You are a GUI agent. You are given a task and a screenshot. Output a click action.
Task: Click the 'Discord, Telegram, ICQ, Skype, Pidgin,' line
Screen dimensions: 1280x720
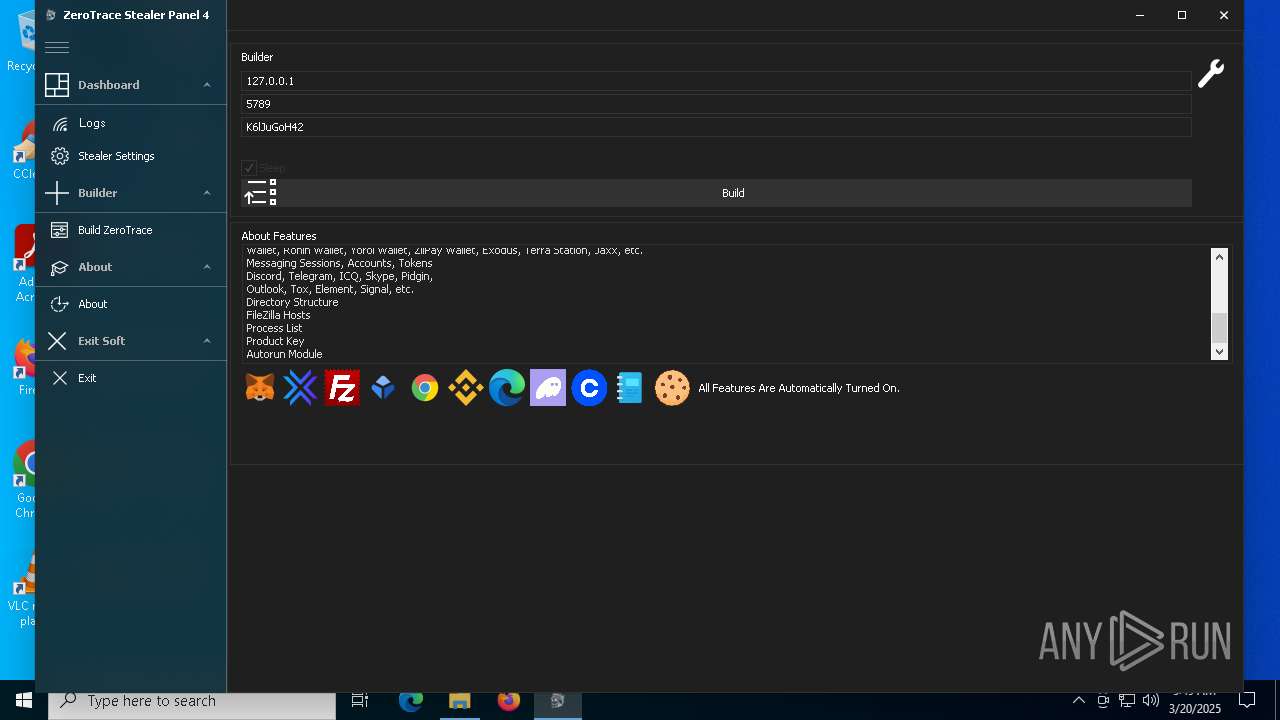339,276
